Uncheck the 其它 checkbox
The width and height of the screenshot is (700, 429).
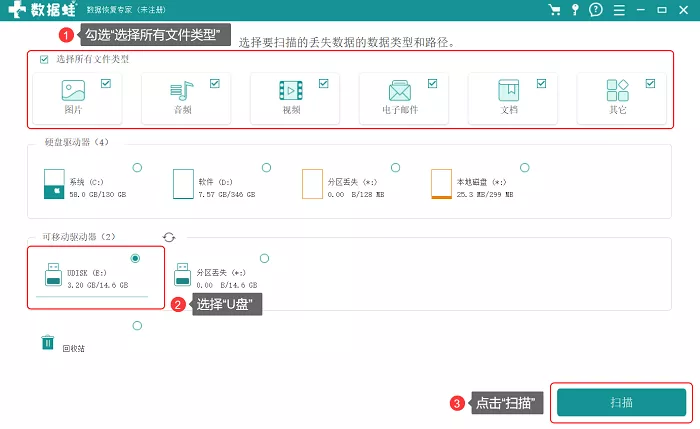click(650, 83)
